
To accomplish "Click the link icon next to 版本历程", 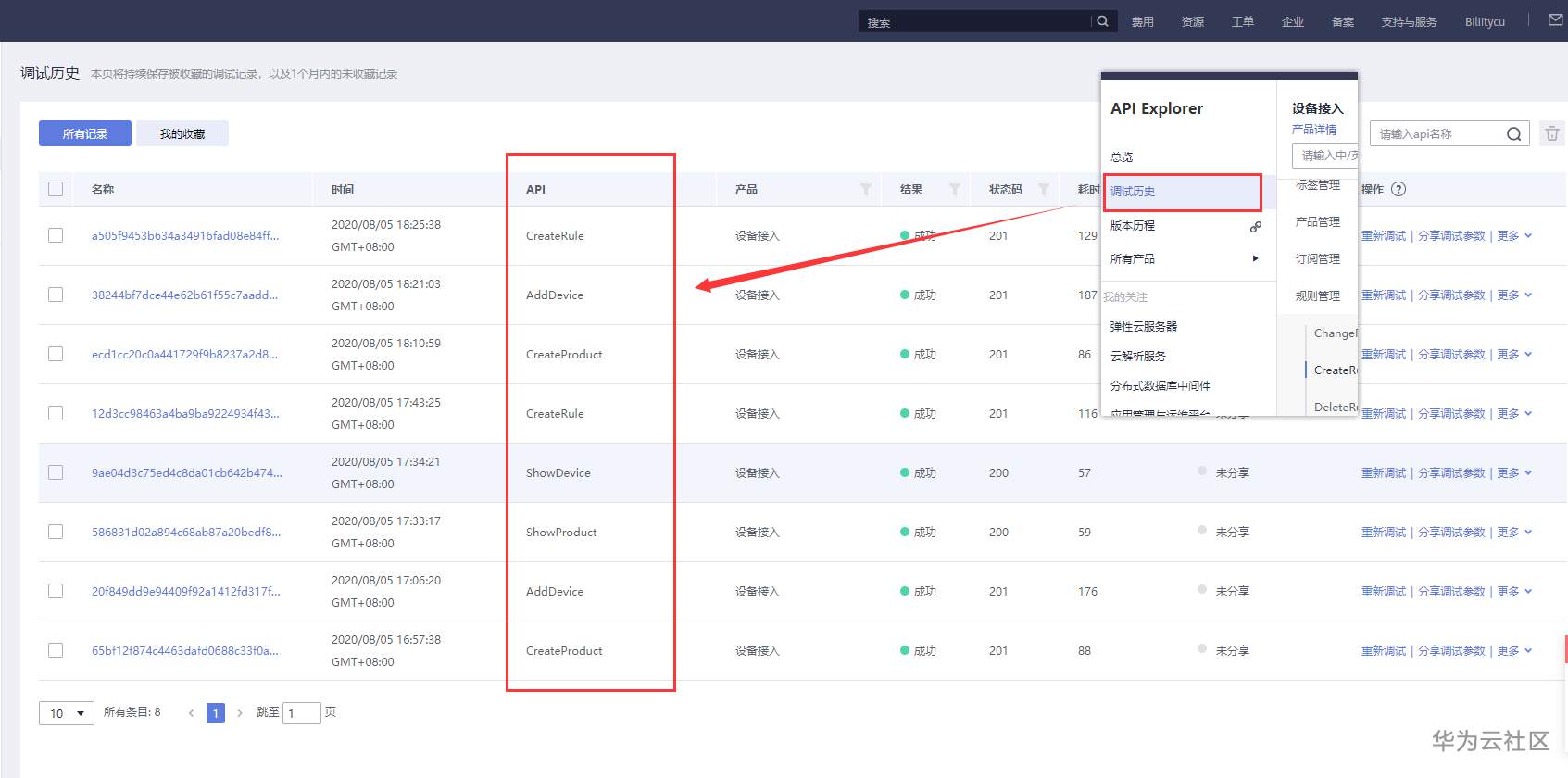I will point(1256,226).
